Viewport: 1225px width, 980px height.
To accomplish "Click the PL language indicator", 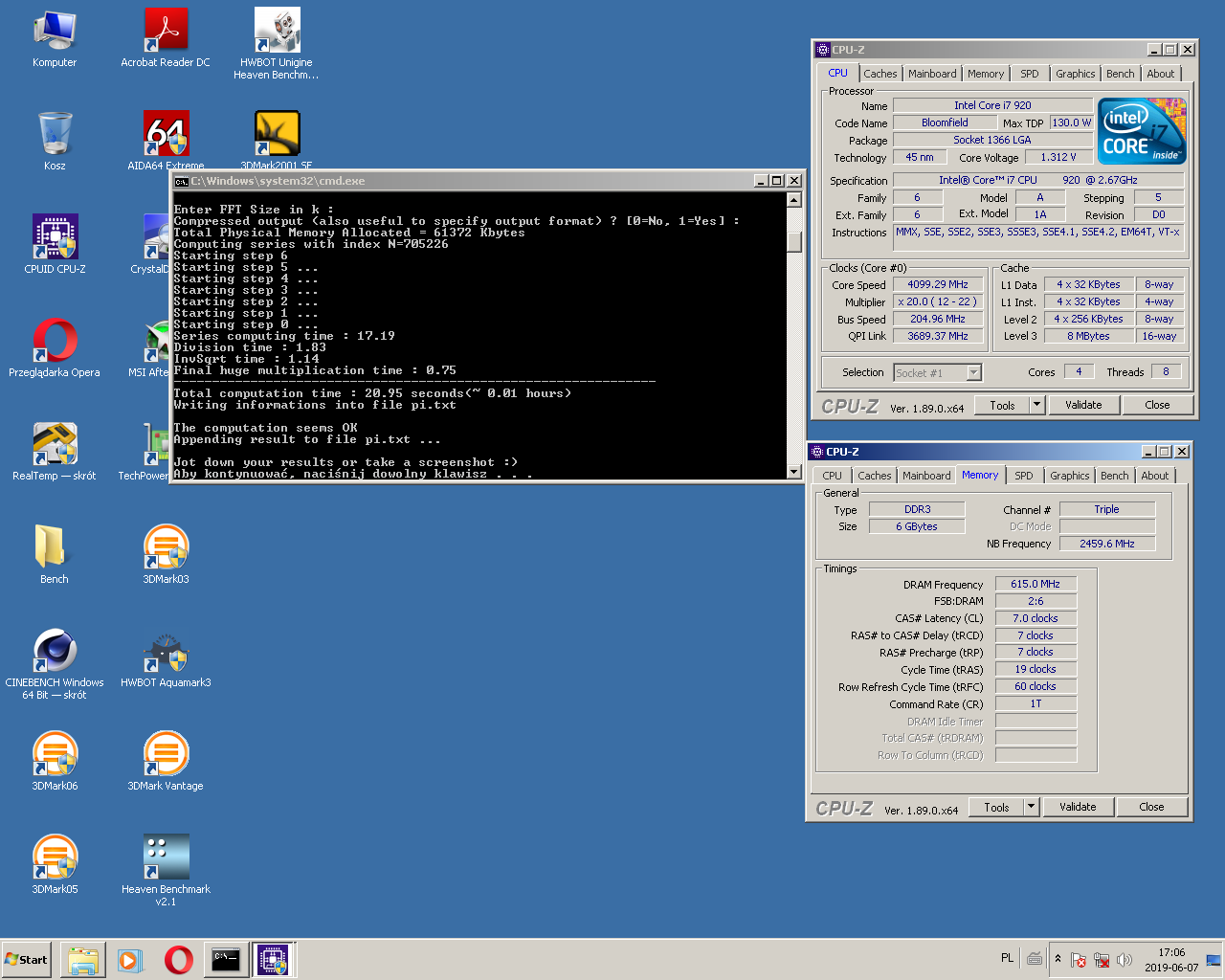I will point(1007,958).
